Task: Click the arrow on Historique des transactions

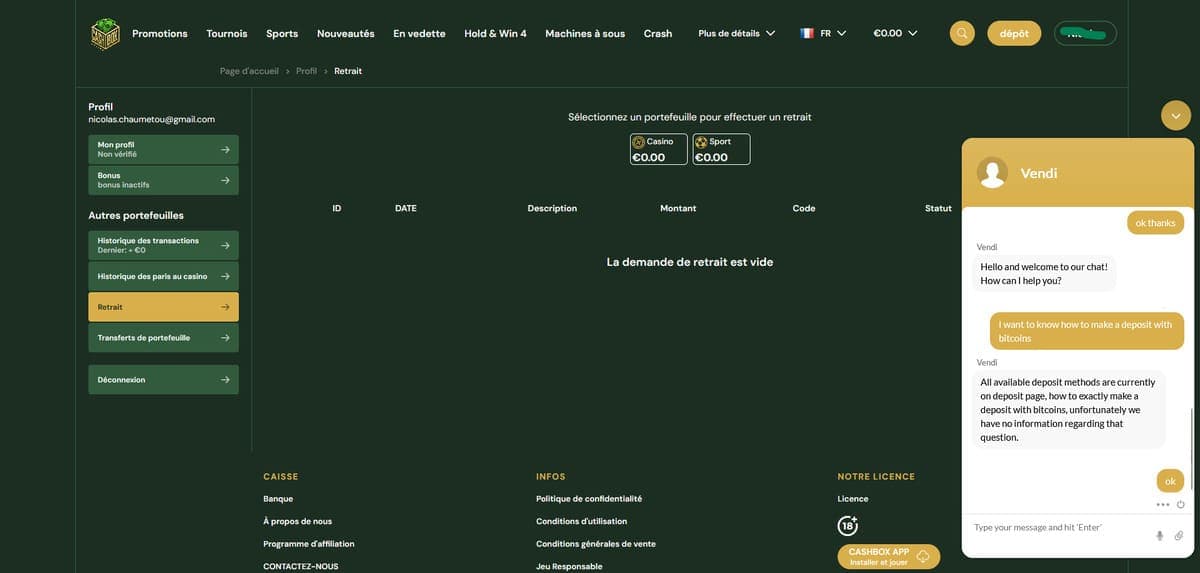Action: (225, 245)
